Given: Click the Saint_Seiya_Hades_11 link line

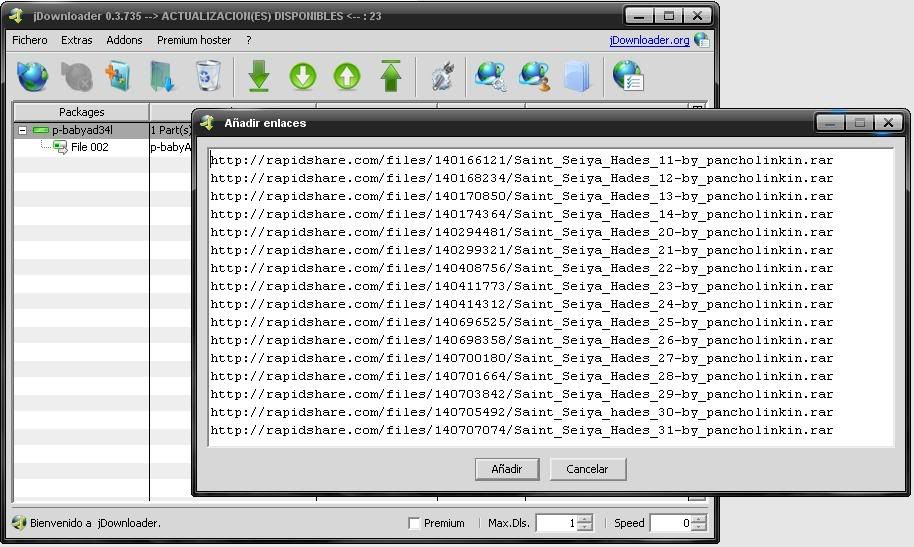Looking at the screenshot, I should coord(522,160).
